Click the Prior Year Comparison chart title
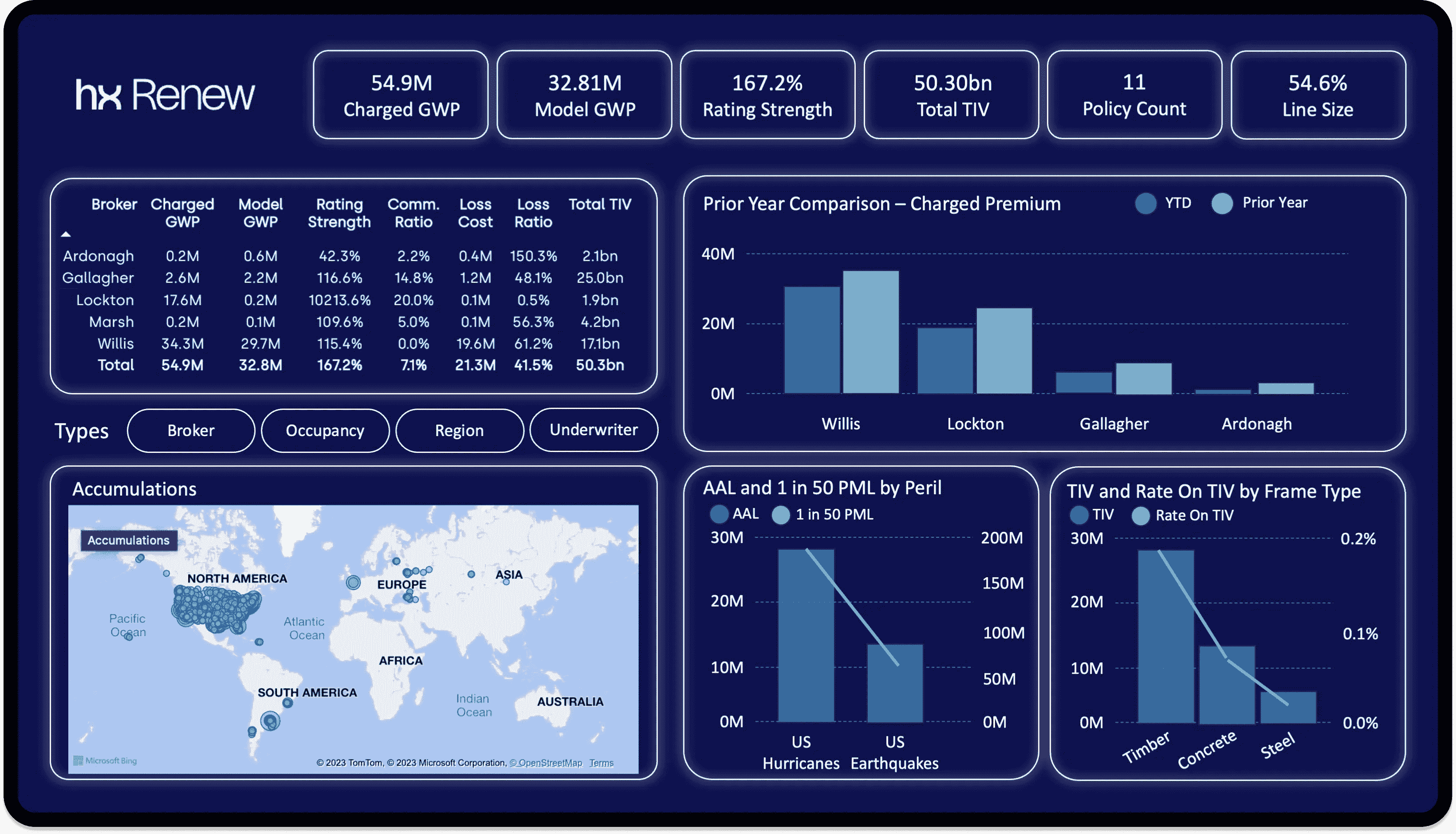 pyautogui.click(x=881, y=204)
